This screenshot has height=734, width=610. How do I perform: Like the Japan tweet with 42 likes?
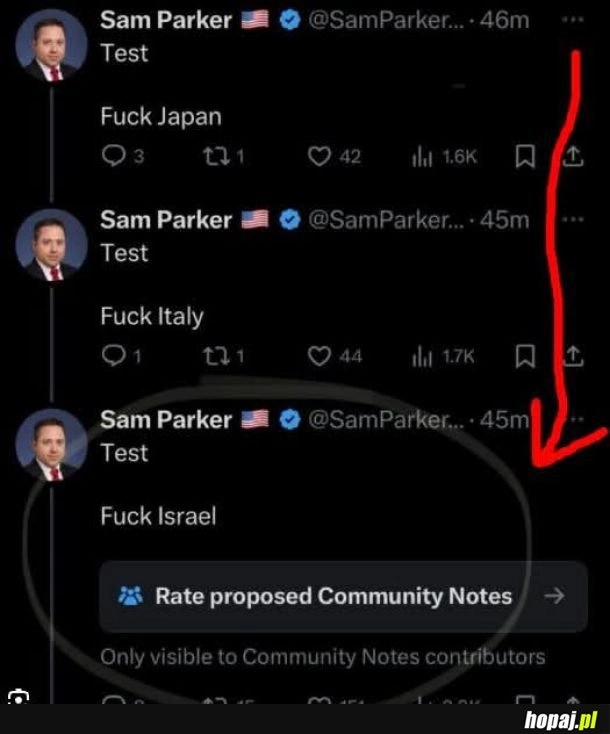(318, 156)
